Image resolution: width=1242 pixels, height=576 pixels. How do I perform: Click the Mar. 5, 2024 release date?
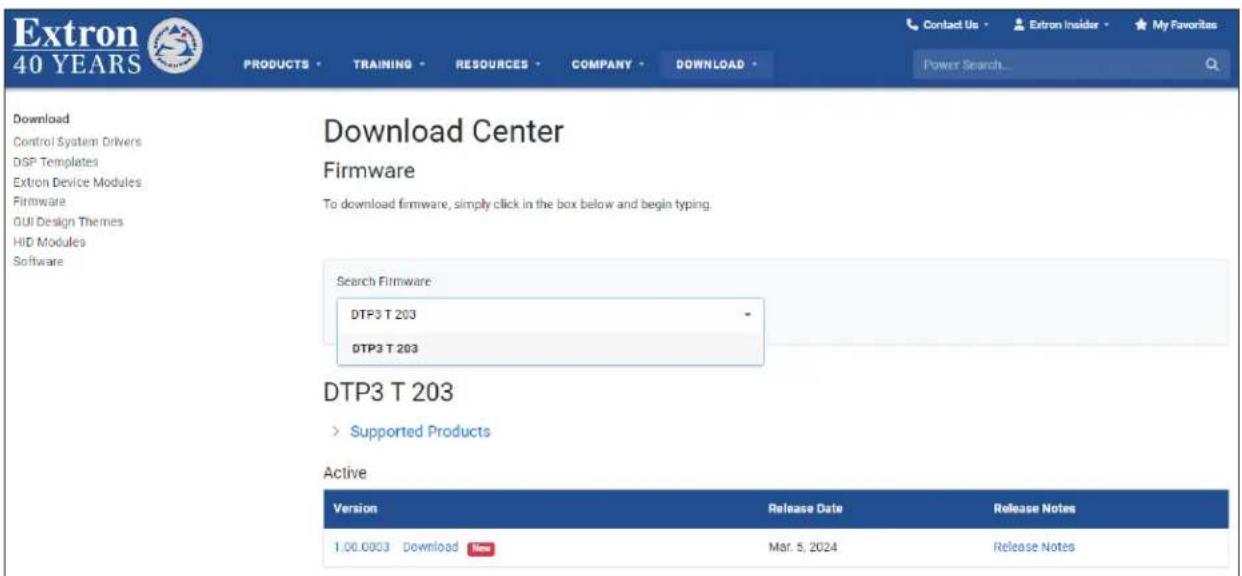coord(801,547)
